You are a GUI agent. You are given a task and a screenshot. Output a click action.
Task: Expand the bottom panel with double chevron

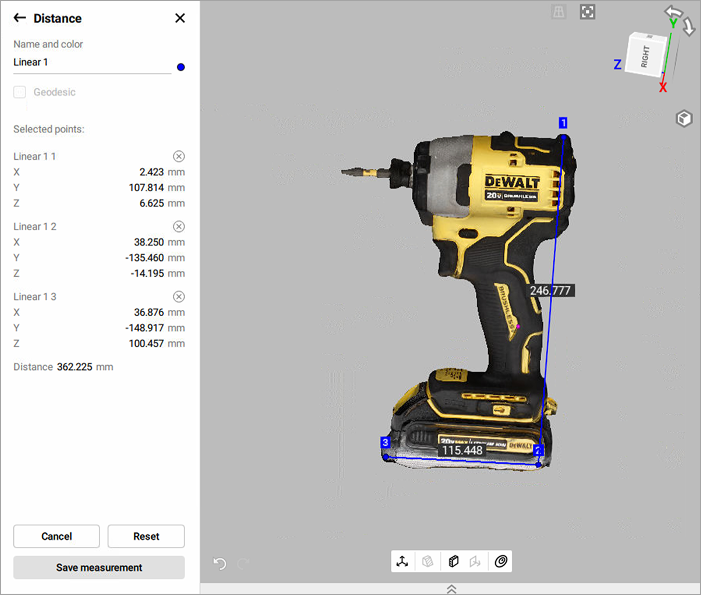[x=451, y=589]
